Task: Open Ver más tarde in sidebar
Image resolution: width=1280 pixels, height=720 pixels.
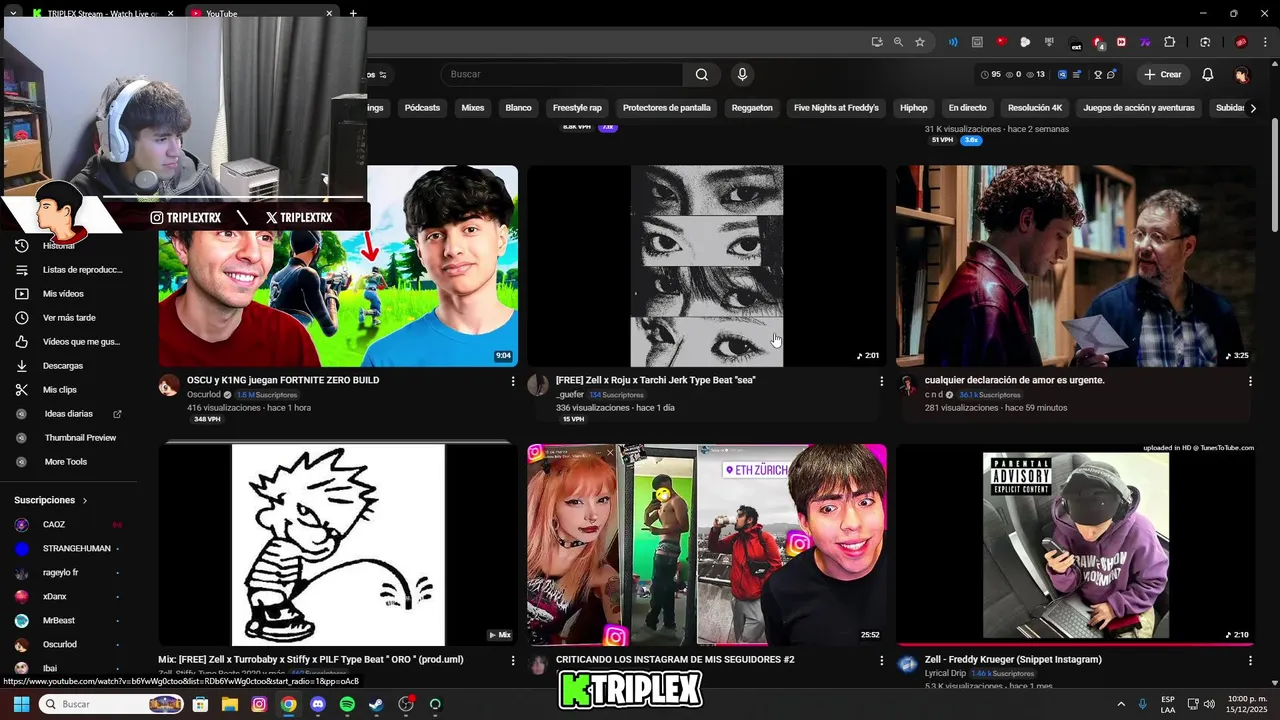Action: click(70, 318)
